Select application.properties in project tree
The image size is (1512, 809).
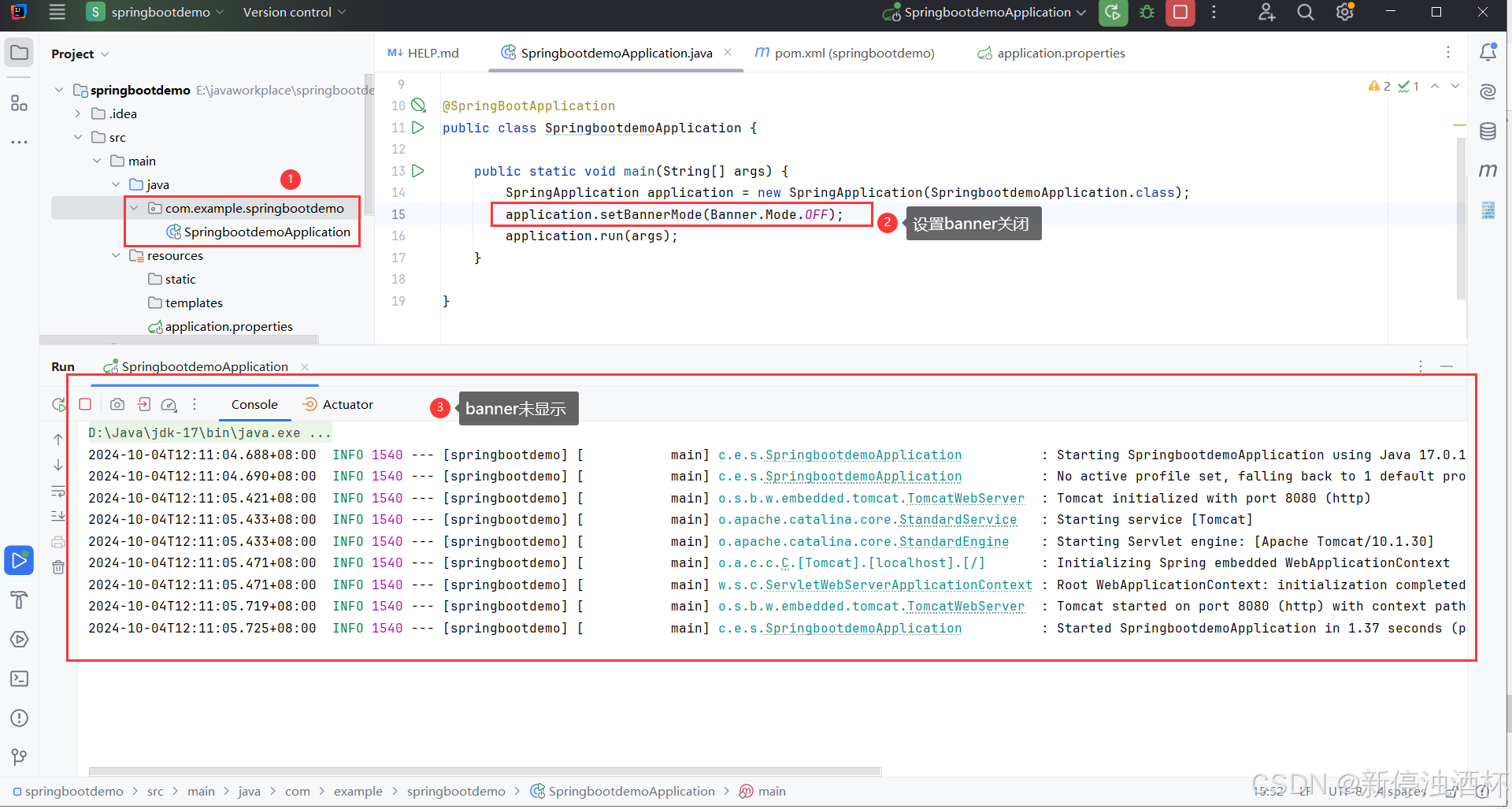click(220, 326)
